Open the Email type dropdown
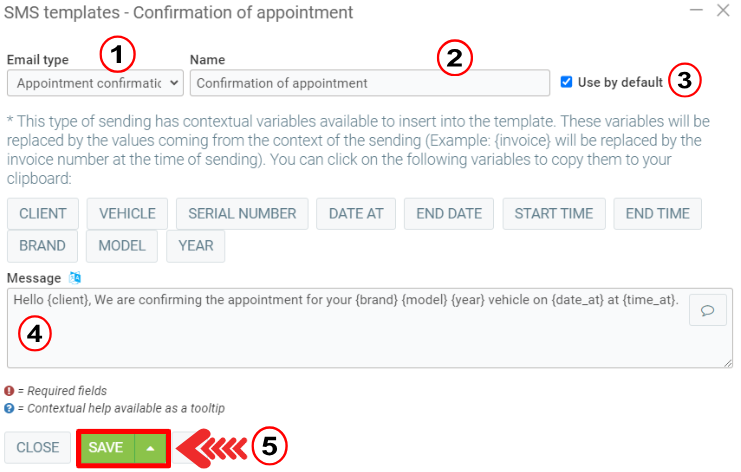741x472 pixels. 95,83
